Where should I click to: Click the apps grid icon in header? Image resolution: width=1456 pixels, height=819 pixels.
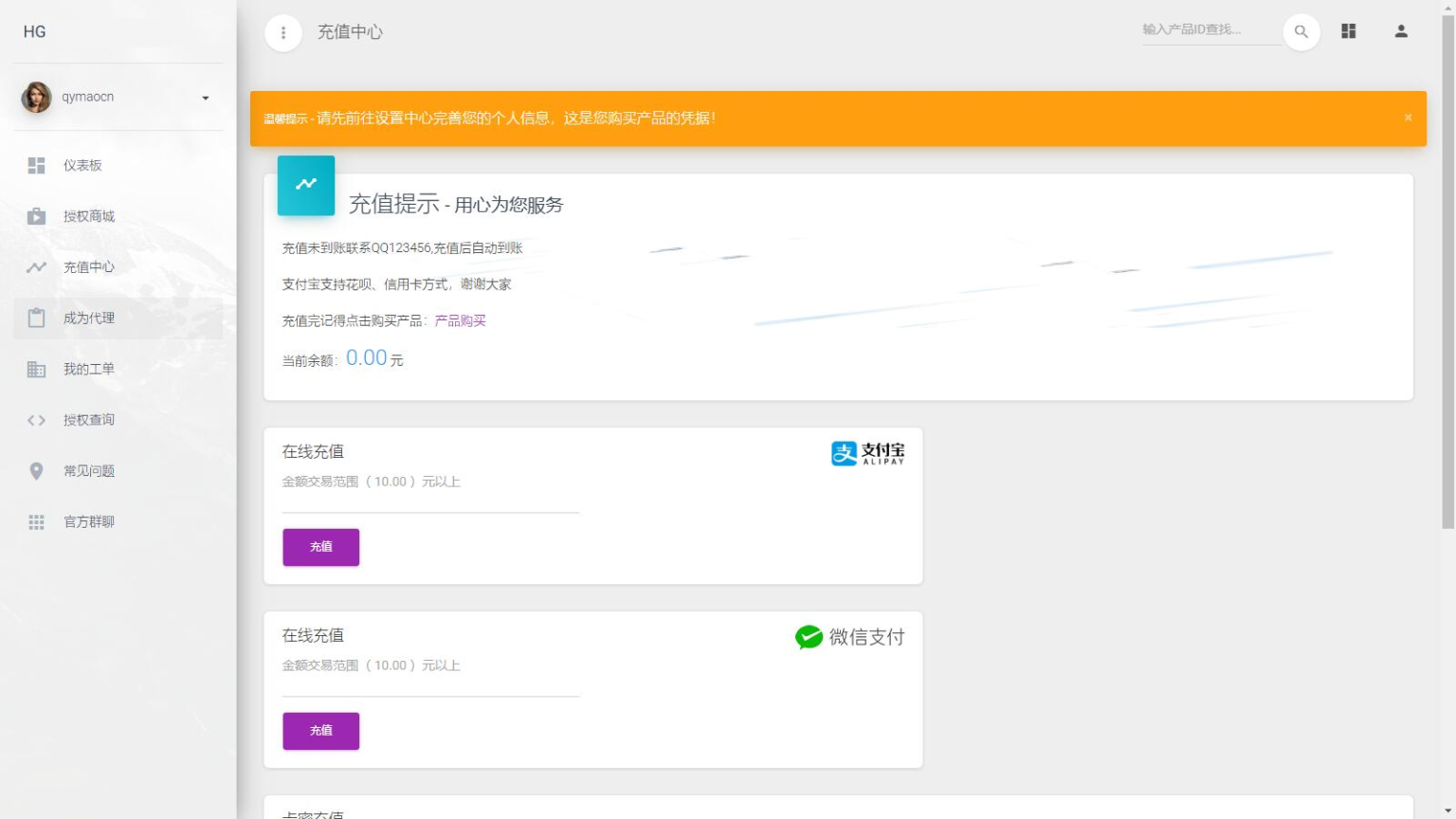point(1349,31)
